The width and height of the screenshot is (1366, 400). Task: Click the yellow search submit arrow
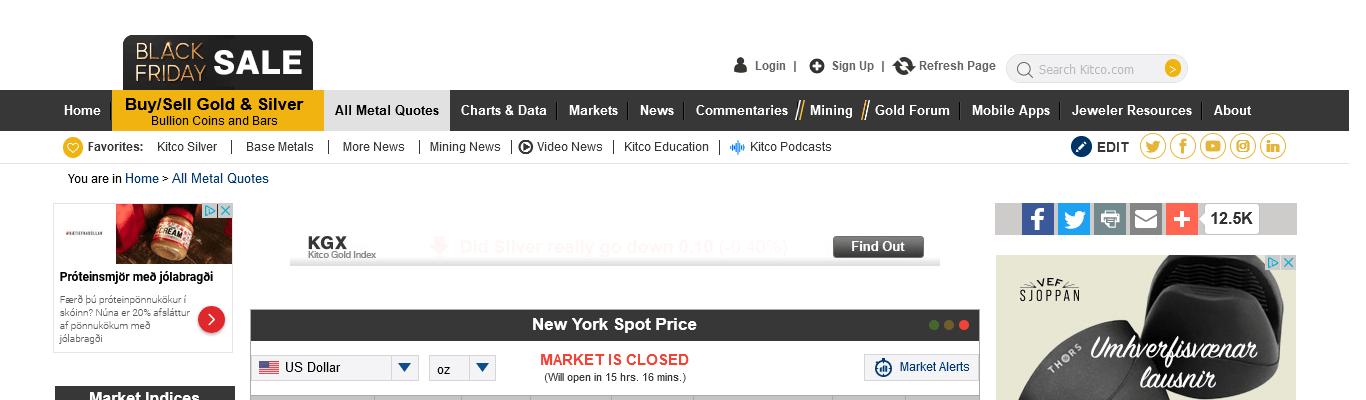[x=1173, y=69]
